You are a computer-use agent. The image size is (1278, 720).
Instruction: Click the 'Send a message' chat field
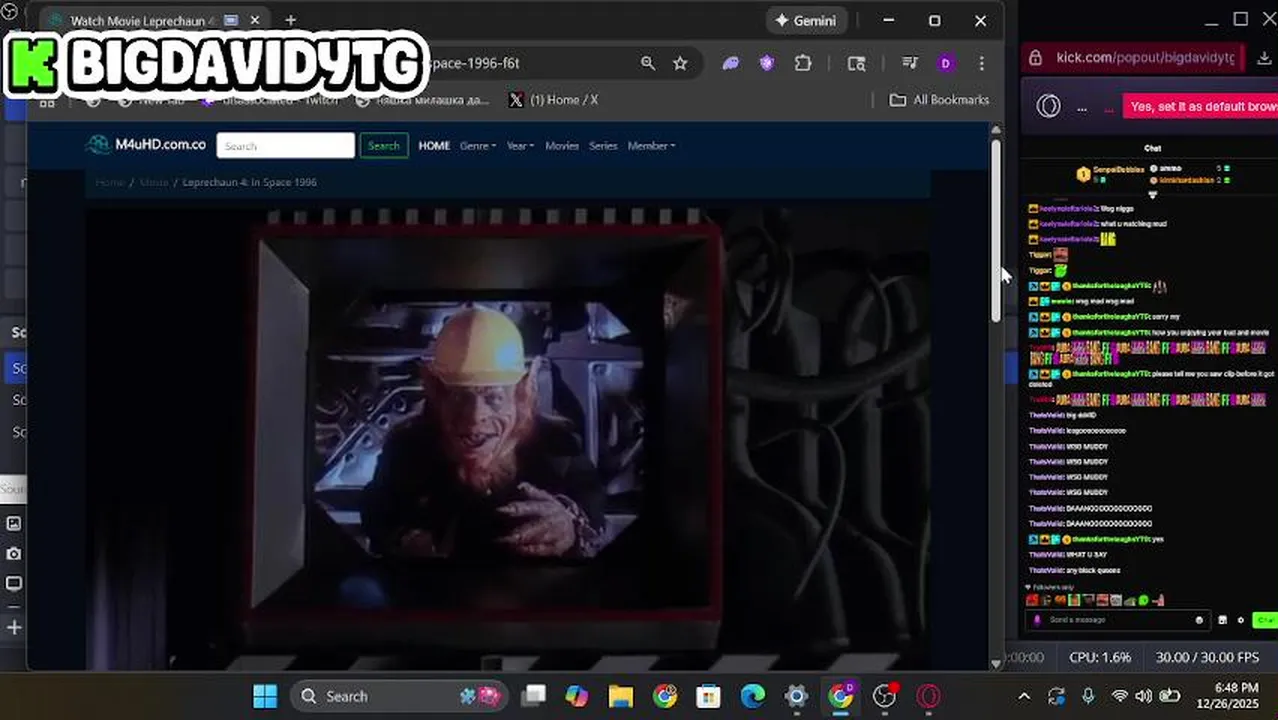point(1118,620)
